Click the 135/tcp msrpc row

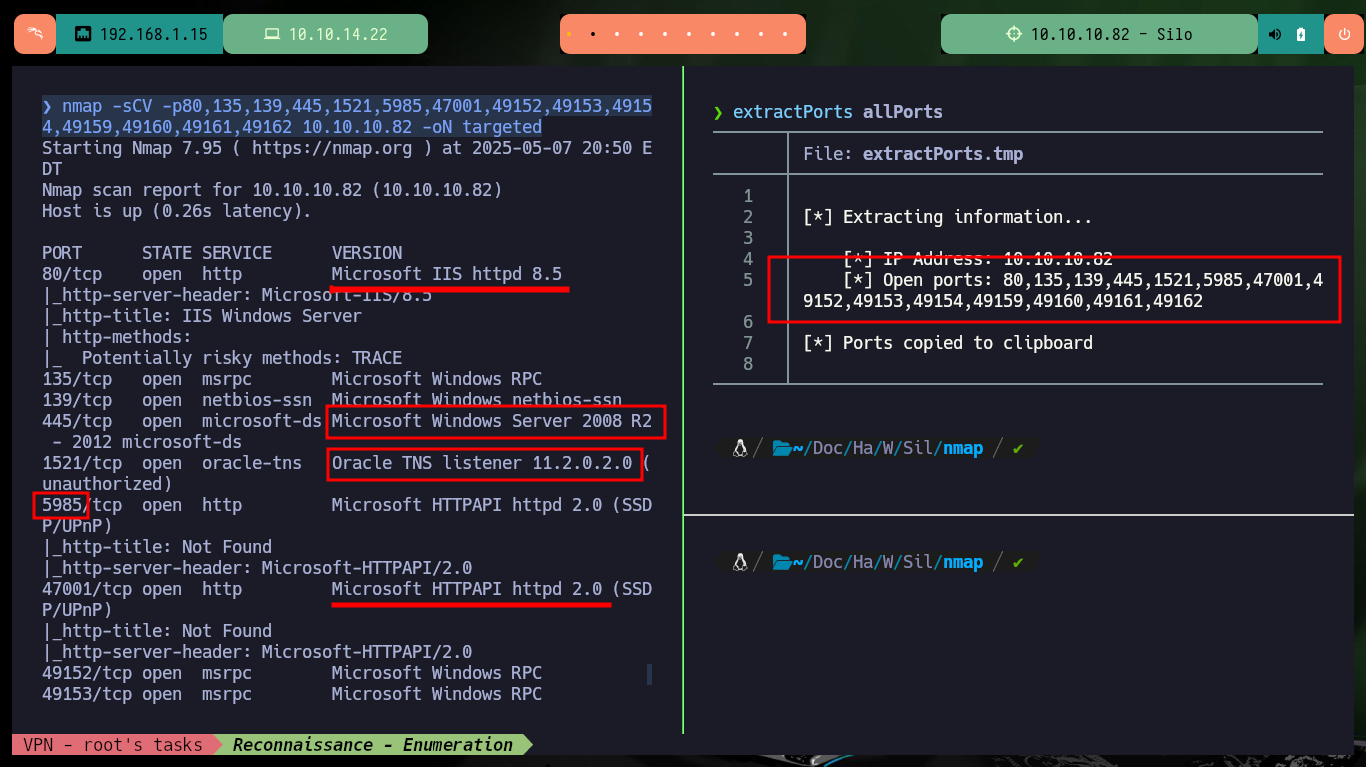coord(292,379)
